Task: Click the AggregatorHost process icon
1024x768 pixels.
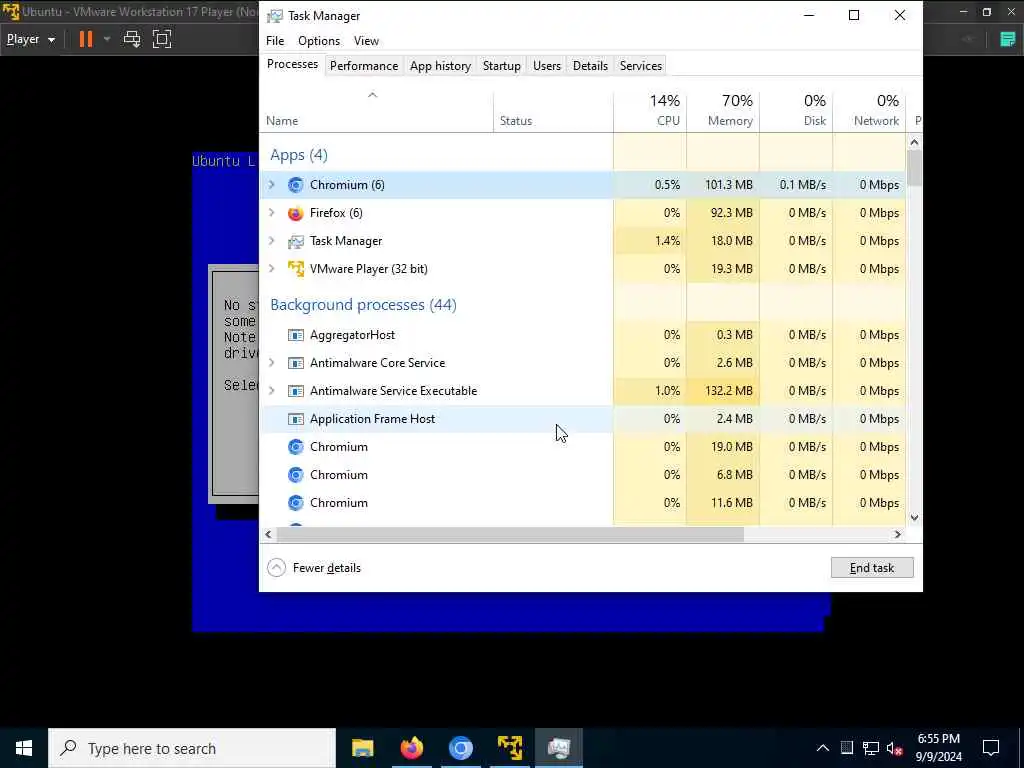Action: tap(296, 335)
